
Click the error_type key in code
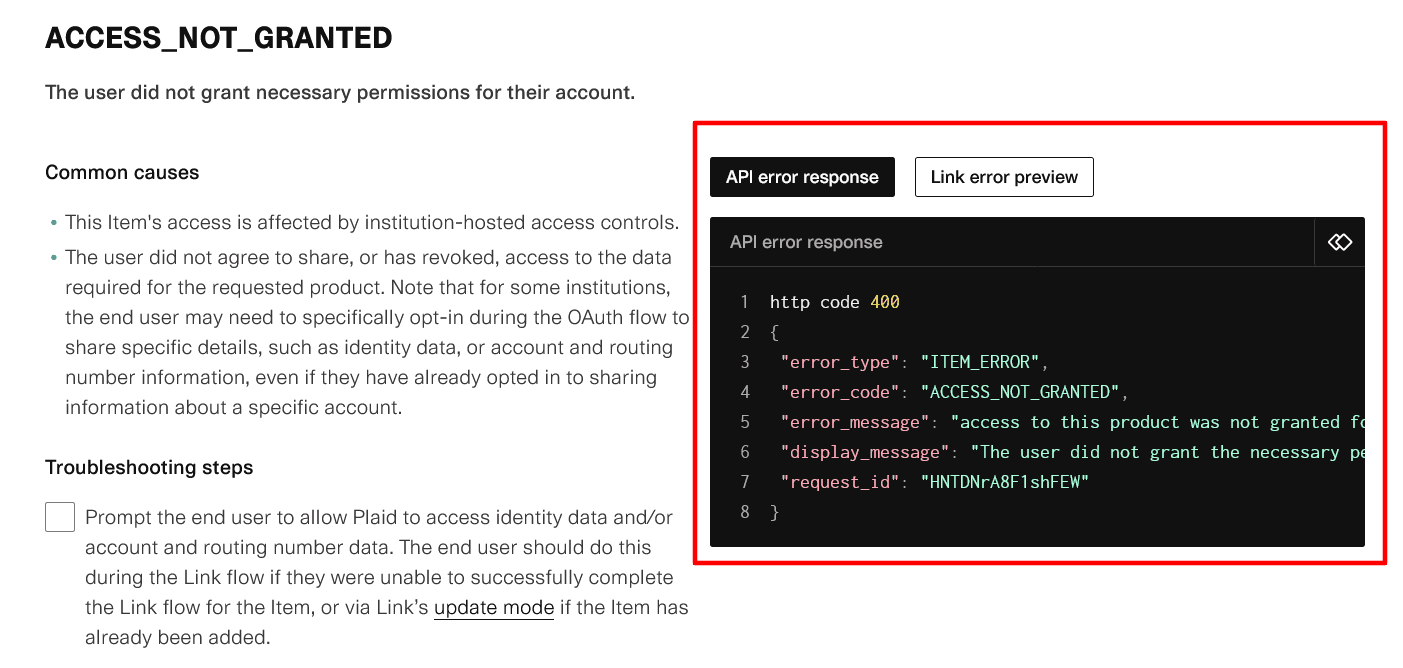pyautogui.click(x=840, y=362)
